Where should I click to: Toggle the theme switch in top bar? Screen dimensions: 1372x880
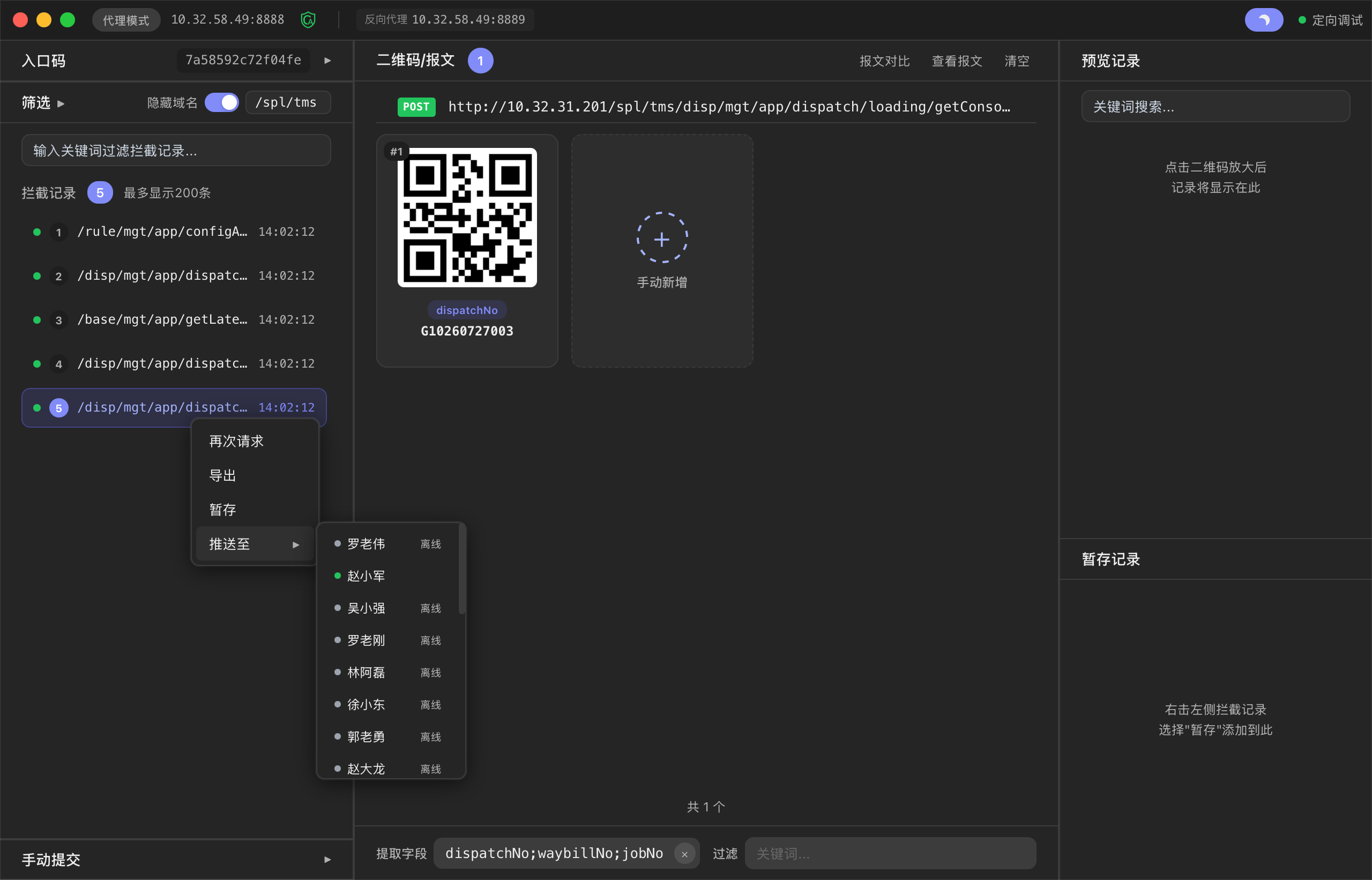(1263, 20)
